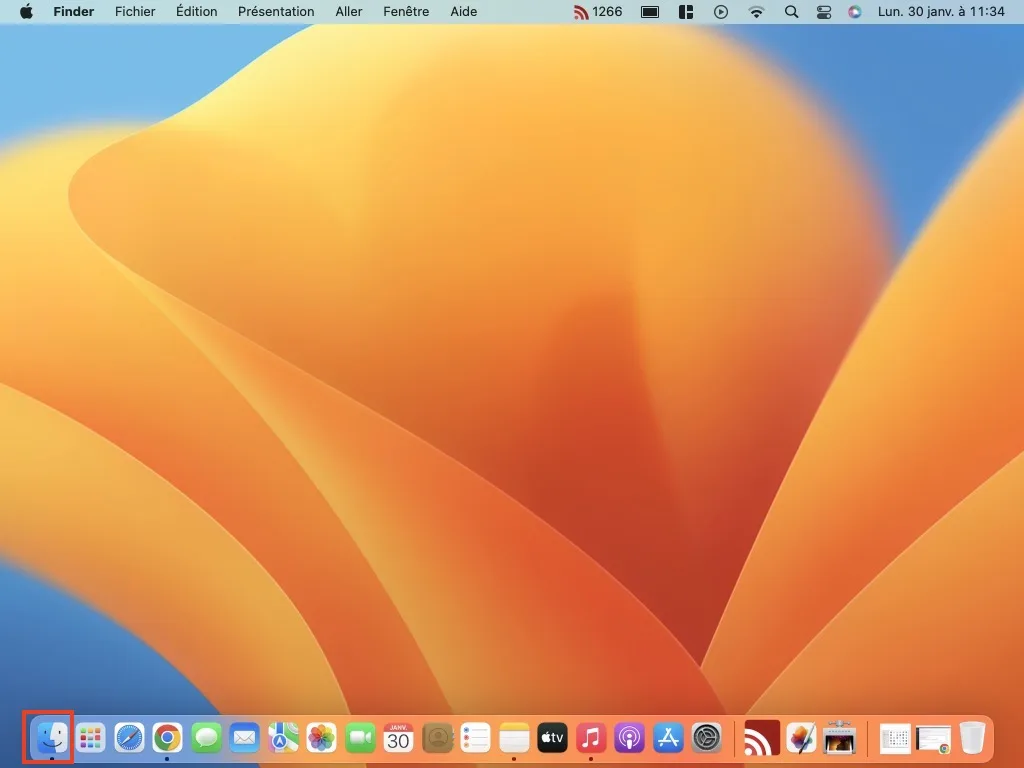Open the Présentation menu
Image resolution: width=1024 pixels, height=768 pixels.
click(x=276, y=11)
